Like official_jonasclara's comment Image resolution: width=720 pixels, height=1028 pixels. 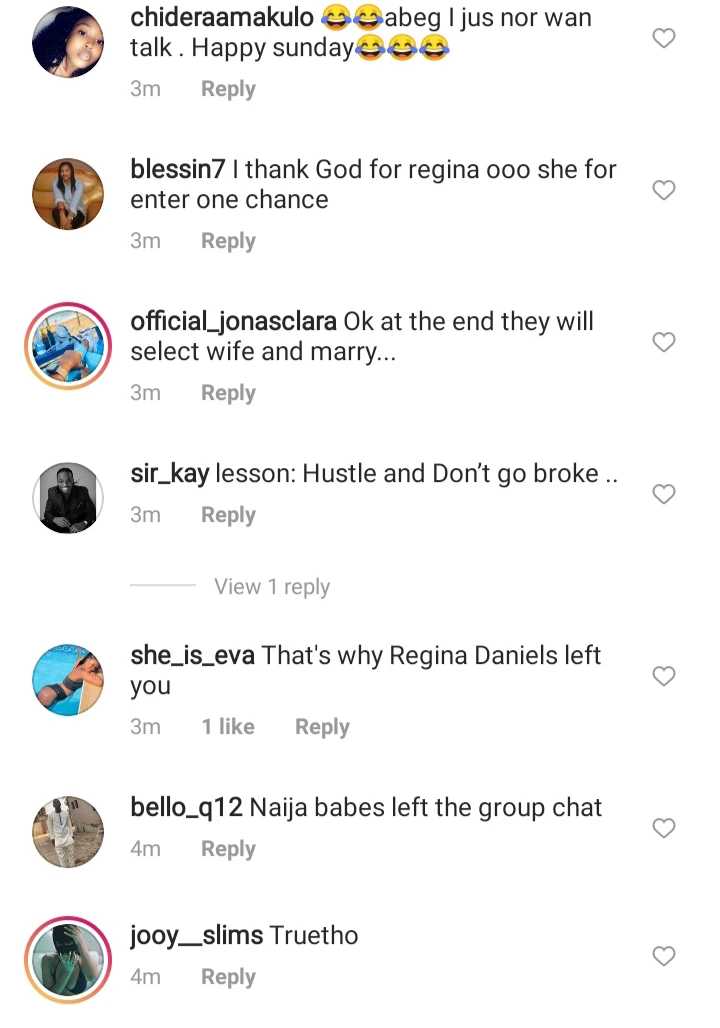[664, 342]
